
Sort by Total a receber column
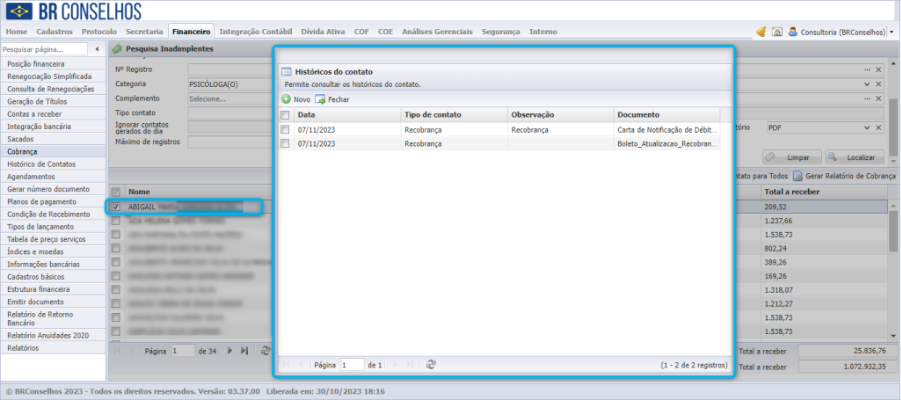(x=825, y=191)
